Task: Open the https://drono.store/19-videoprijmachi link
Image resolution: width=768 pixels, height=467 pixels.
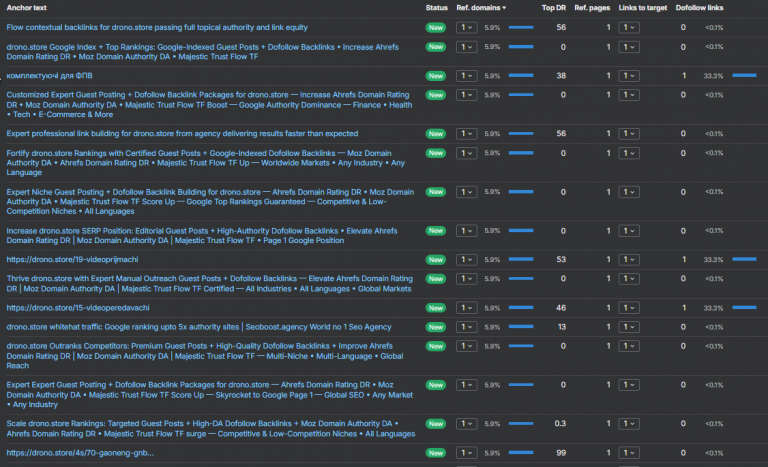Action: click(72, 259)
